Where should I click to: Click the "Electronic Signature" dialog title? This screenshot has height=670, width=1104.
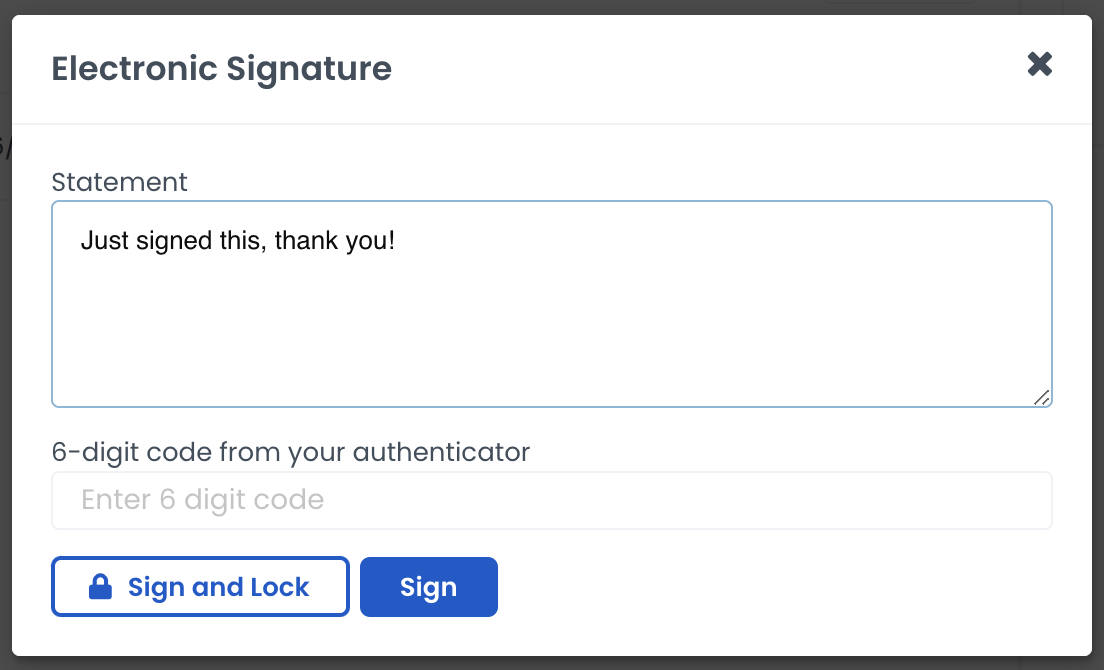221,69
